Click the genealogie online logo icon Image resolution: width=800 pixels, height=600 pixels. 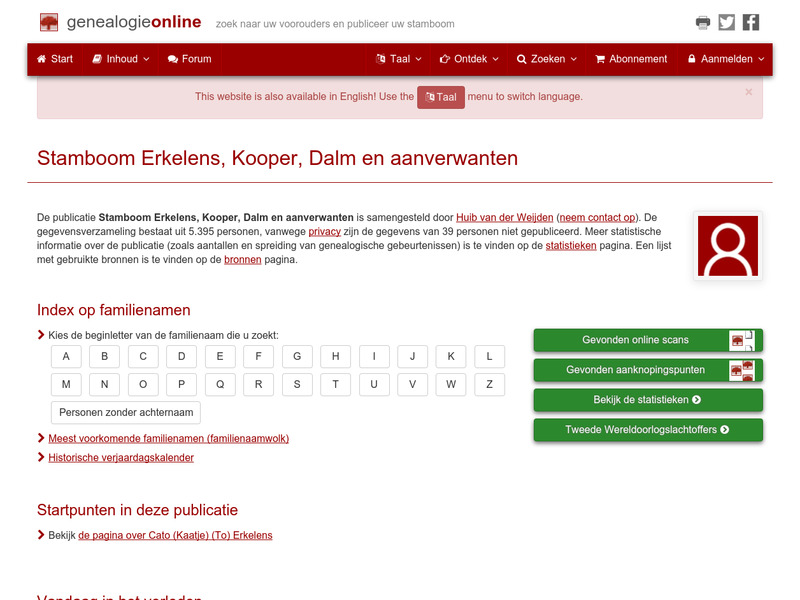(49, 21)
